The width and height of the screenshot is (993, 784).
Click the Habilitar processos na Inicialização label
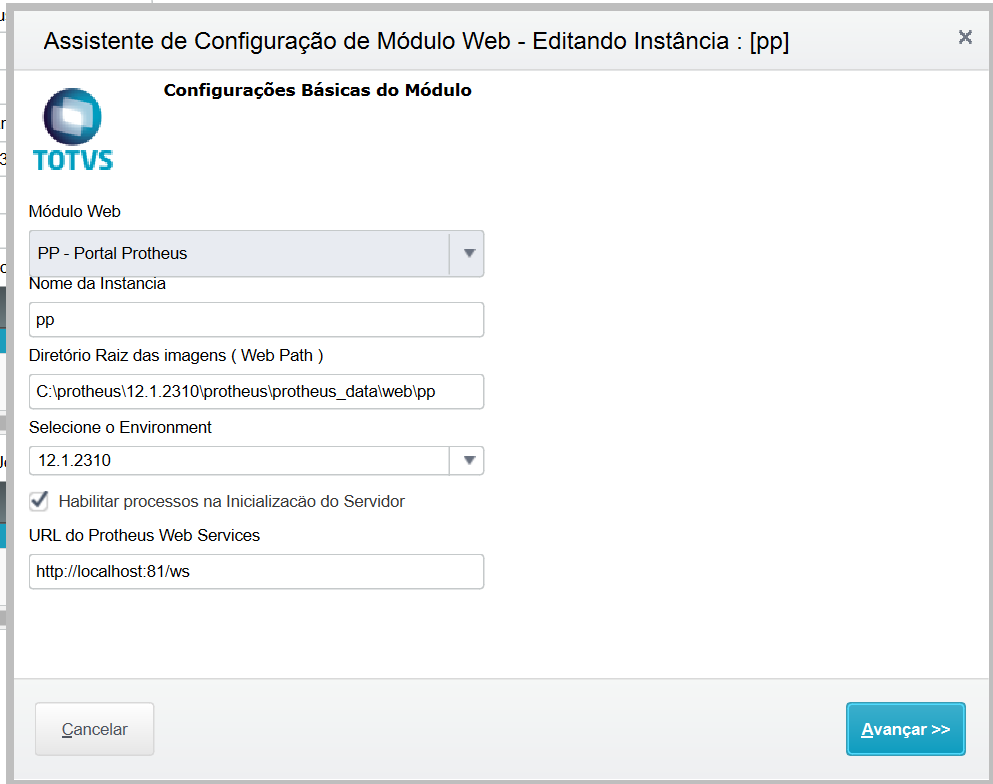pyautogui.click(x=231, y=501)
